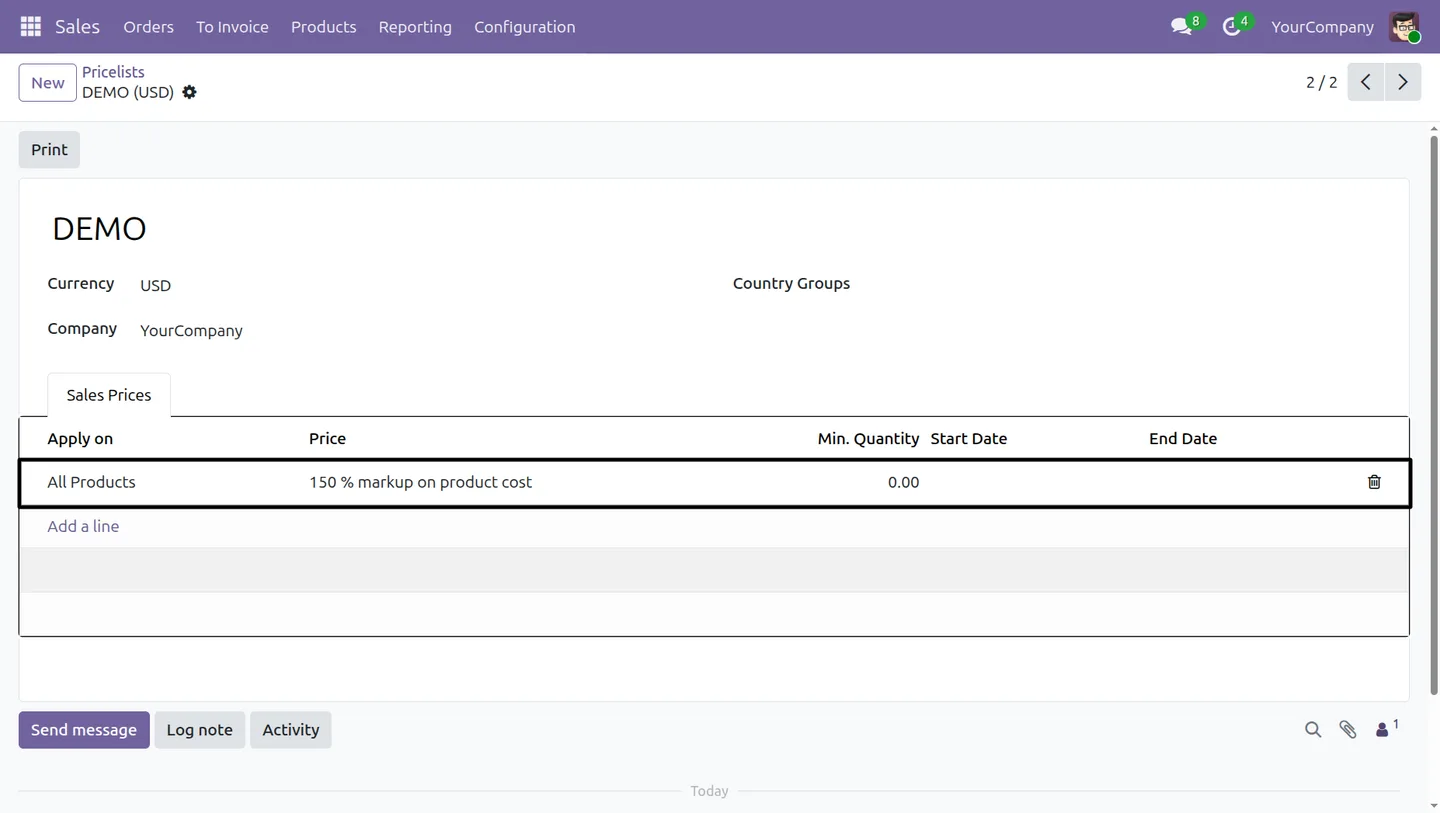Image resolution: width=1440 pixels, height=813 pixels.
Task: Open the apps grid menu
Action: click(30, 27)
